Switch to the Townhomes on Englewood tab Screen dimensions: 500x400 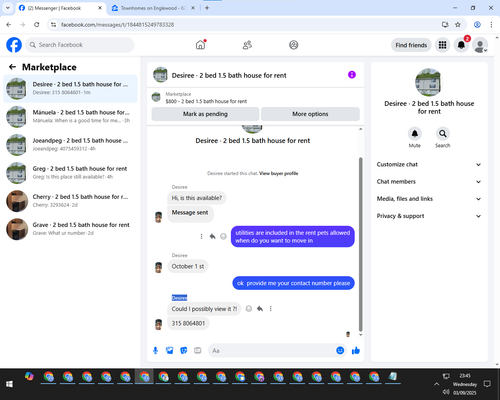pyautogui.click(x=153, y=8)
